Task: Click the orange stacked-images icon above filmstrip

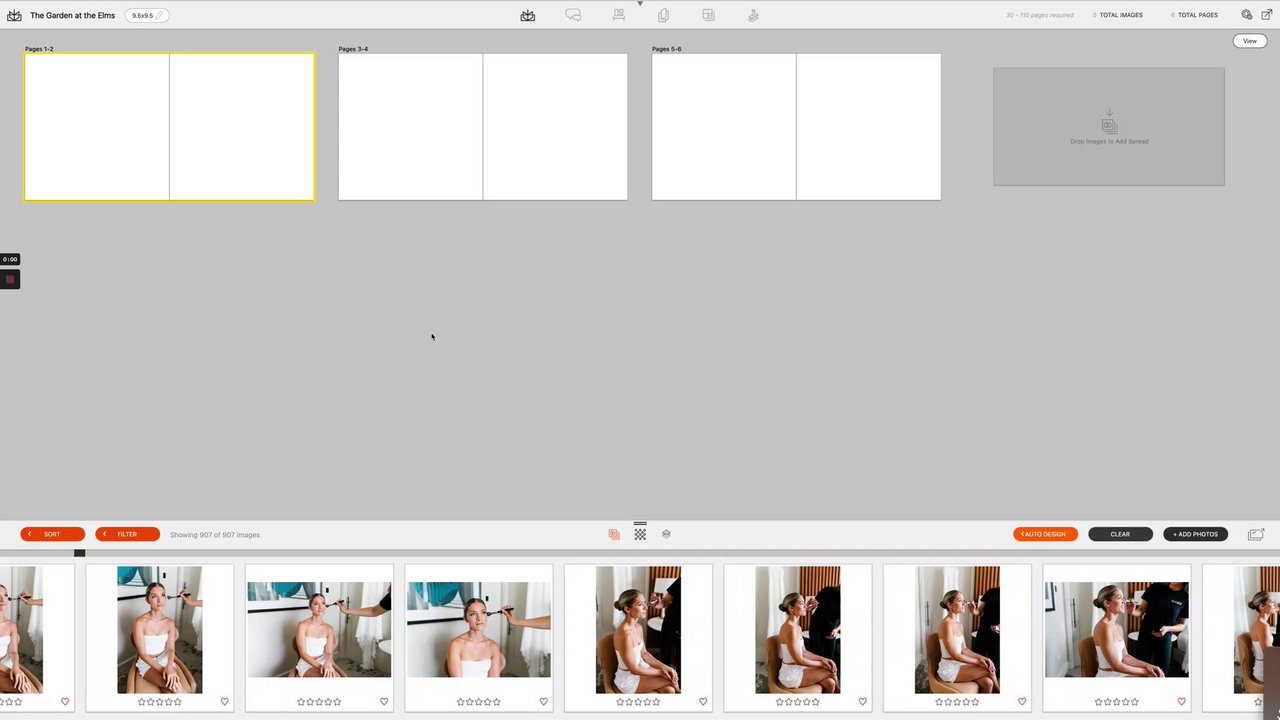Action: (614, 534)
